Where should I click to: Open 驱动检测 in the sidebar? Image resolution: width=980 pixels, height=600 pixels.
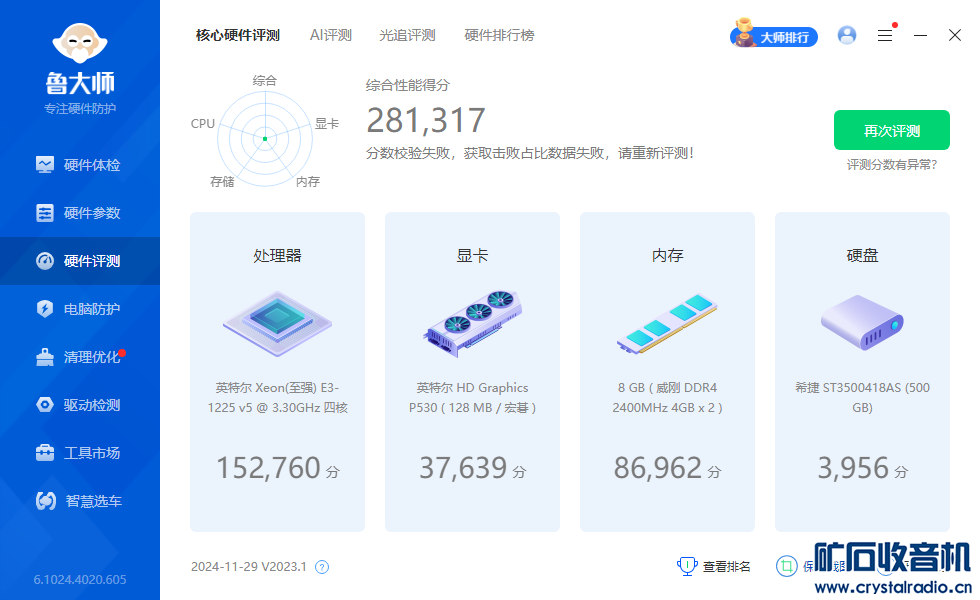(80, 405)
